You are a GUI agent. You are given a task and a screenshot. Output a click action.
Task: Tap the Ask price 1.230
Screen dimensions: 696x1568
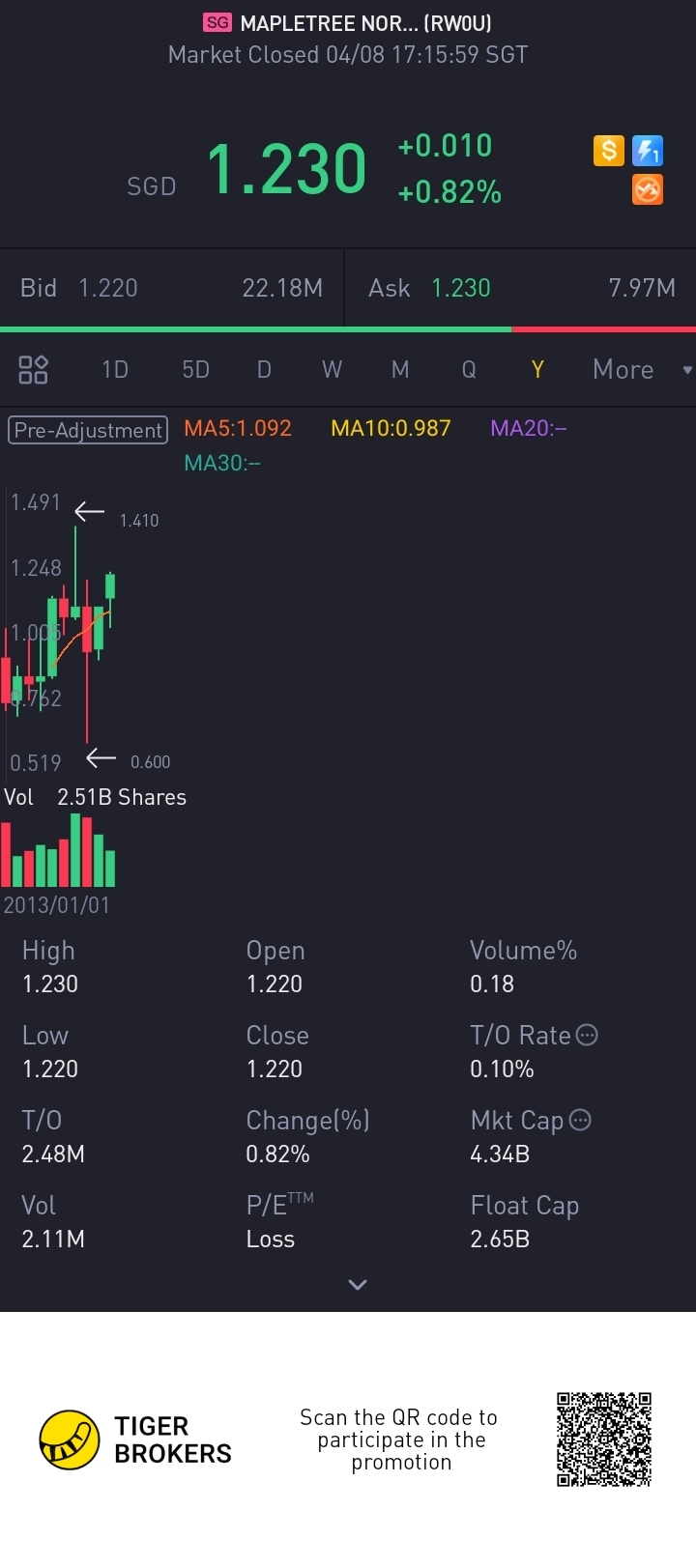461,288
